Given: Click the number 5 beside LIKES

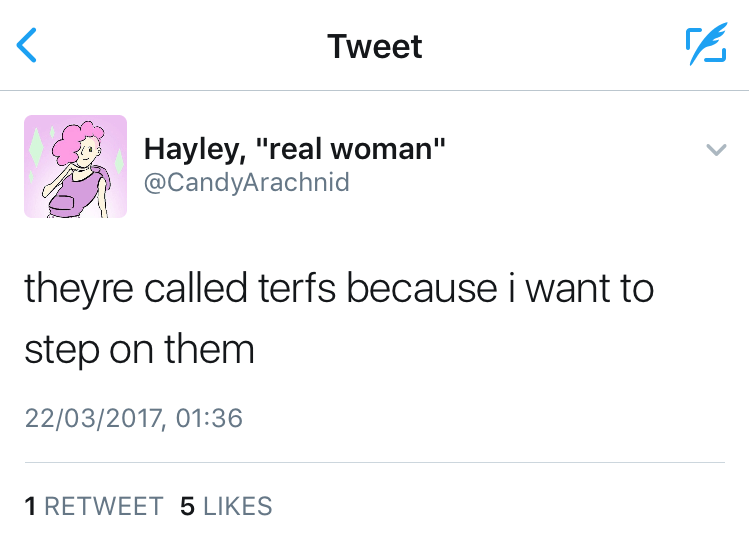Looking at the screenshot, I should tap(187, 506).
